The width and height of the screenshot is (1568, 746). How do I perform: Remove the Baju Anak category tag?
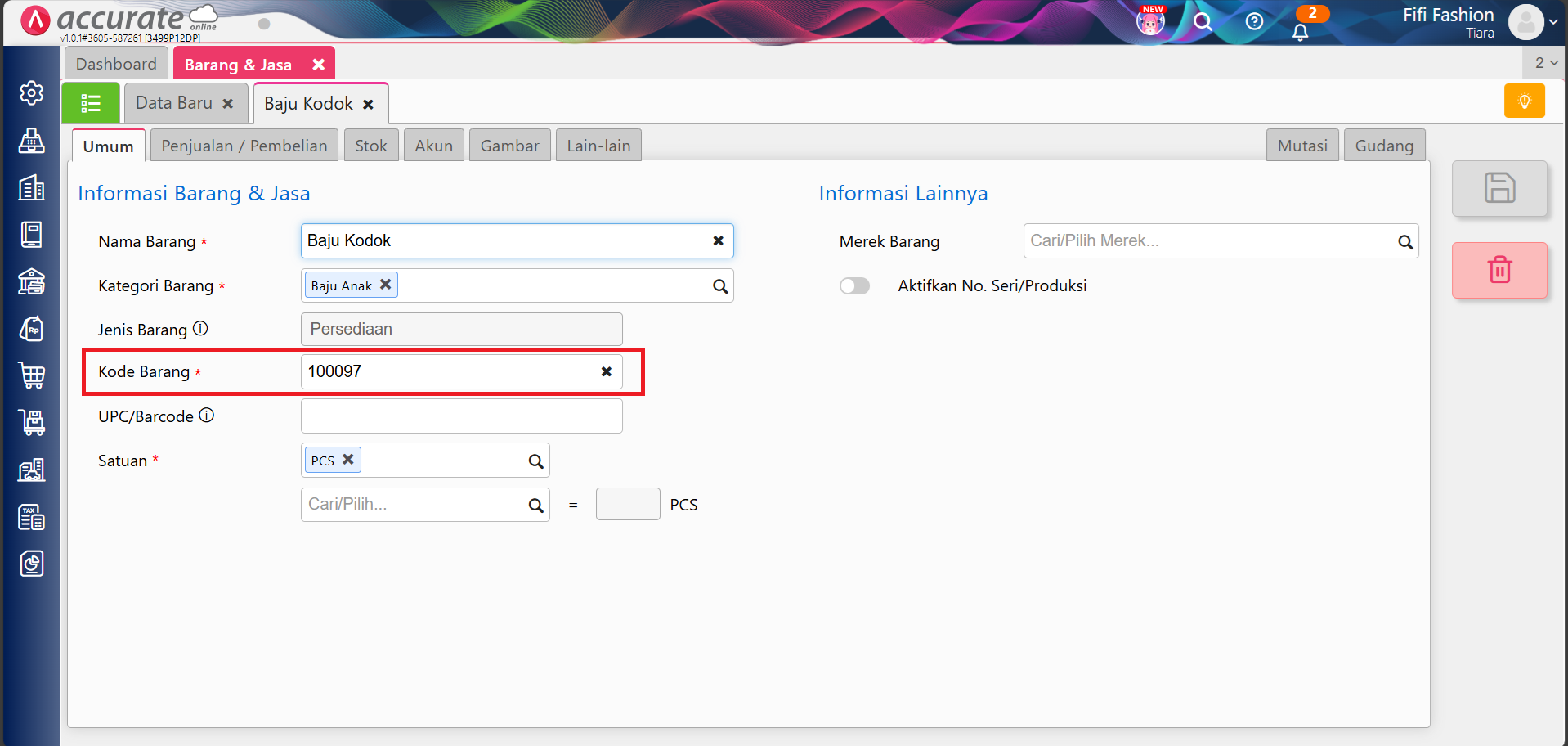[x=385, y=285]
